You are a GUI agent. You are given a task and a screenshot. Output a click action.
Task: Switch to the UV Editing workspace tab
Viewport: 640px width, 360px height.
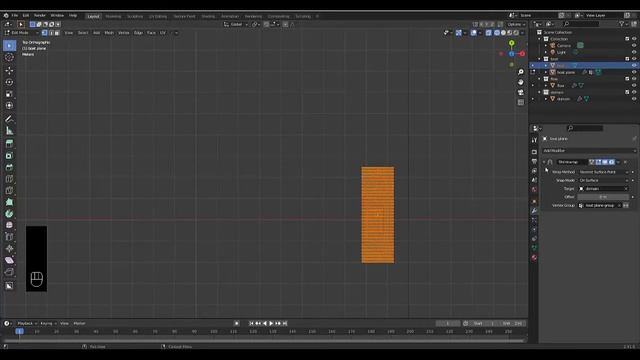pyautogui.click(x=158, y=16)
